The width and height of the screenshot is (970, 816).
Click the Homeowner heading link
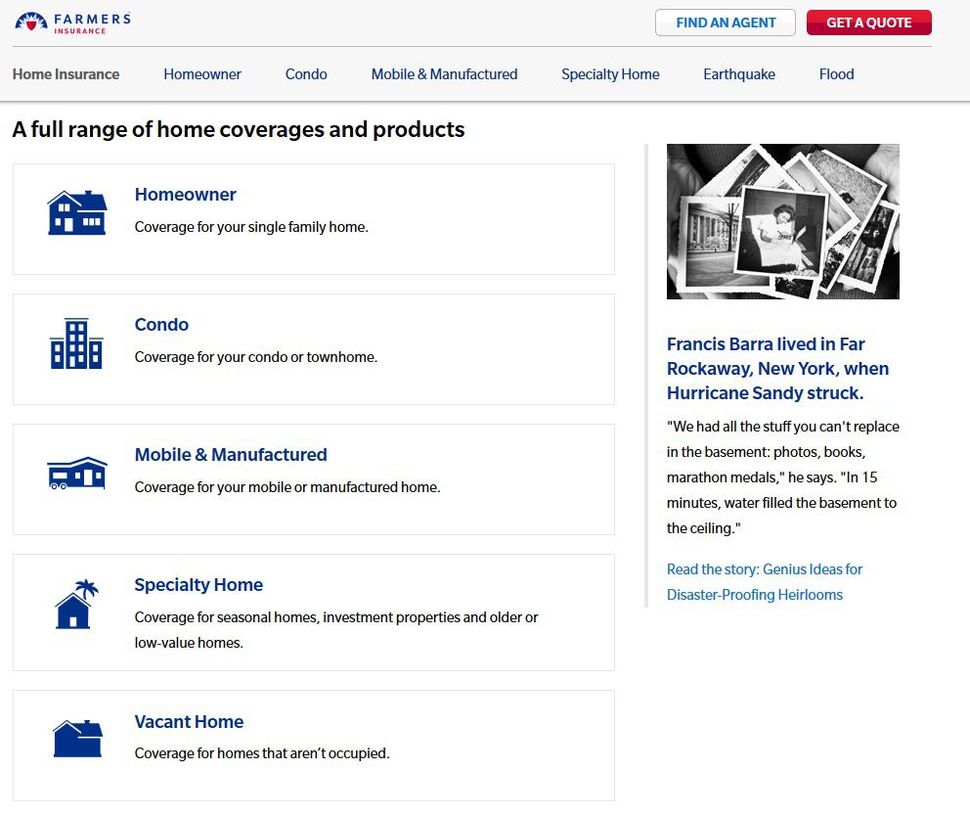point(185,194)
